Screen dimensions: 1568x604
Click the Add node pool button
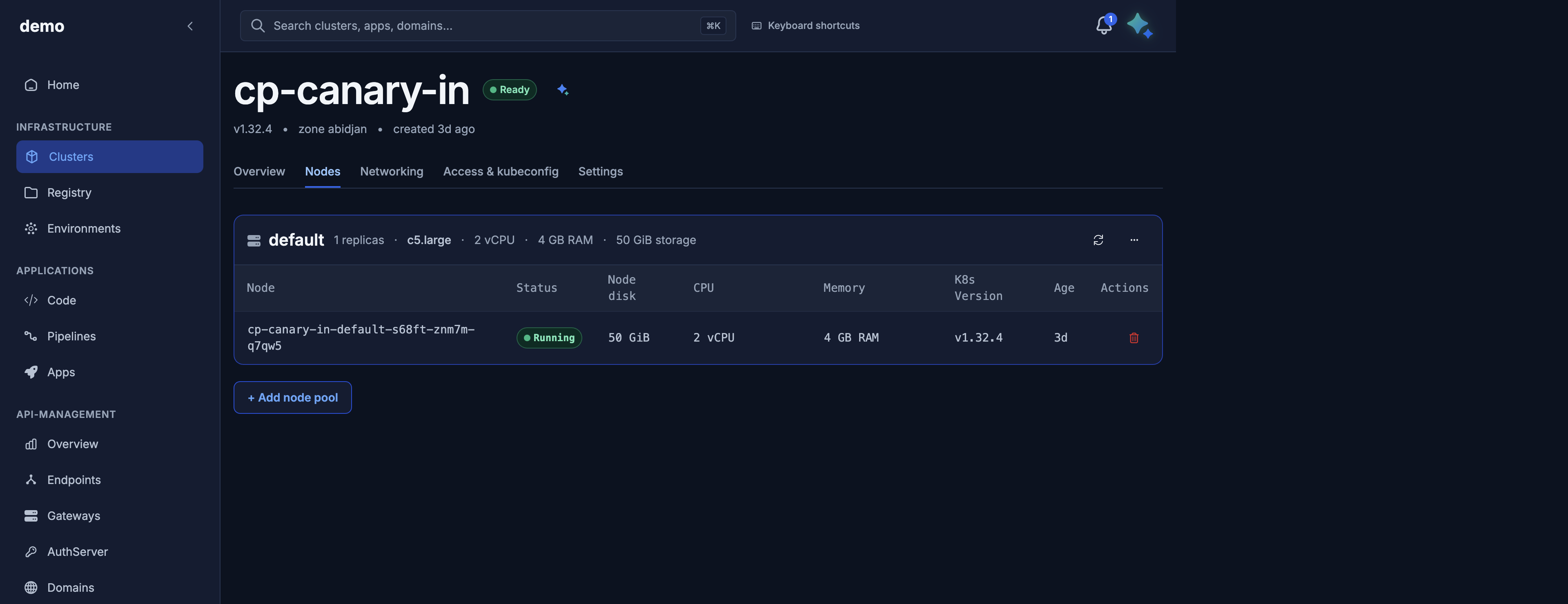pos(292,397)
